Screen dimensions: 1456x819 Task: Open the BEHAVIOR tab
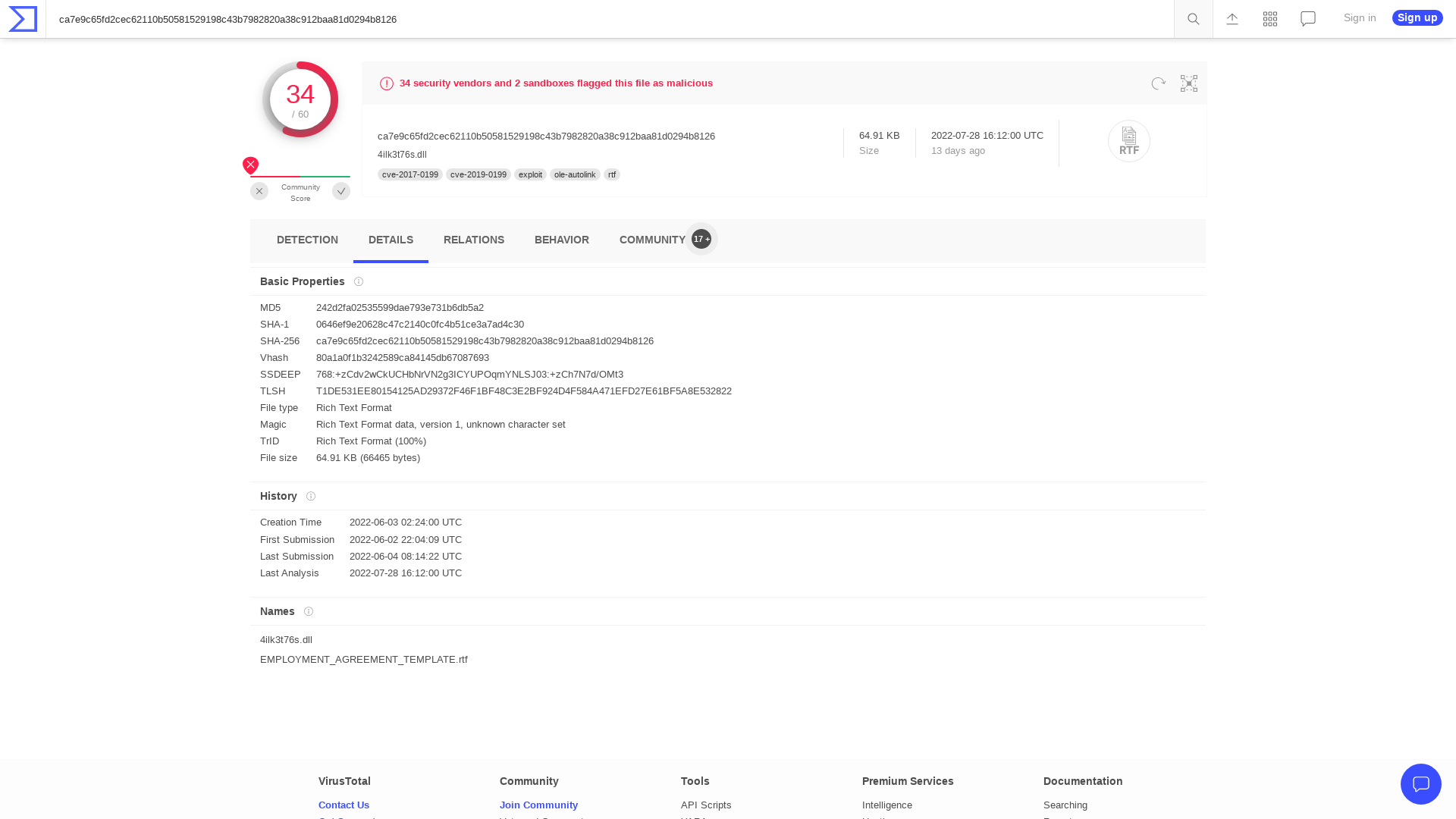(x=561, y=240)
